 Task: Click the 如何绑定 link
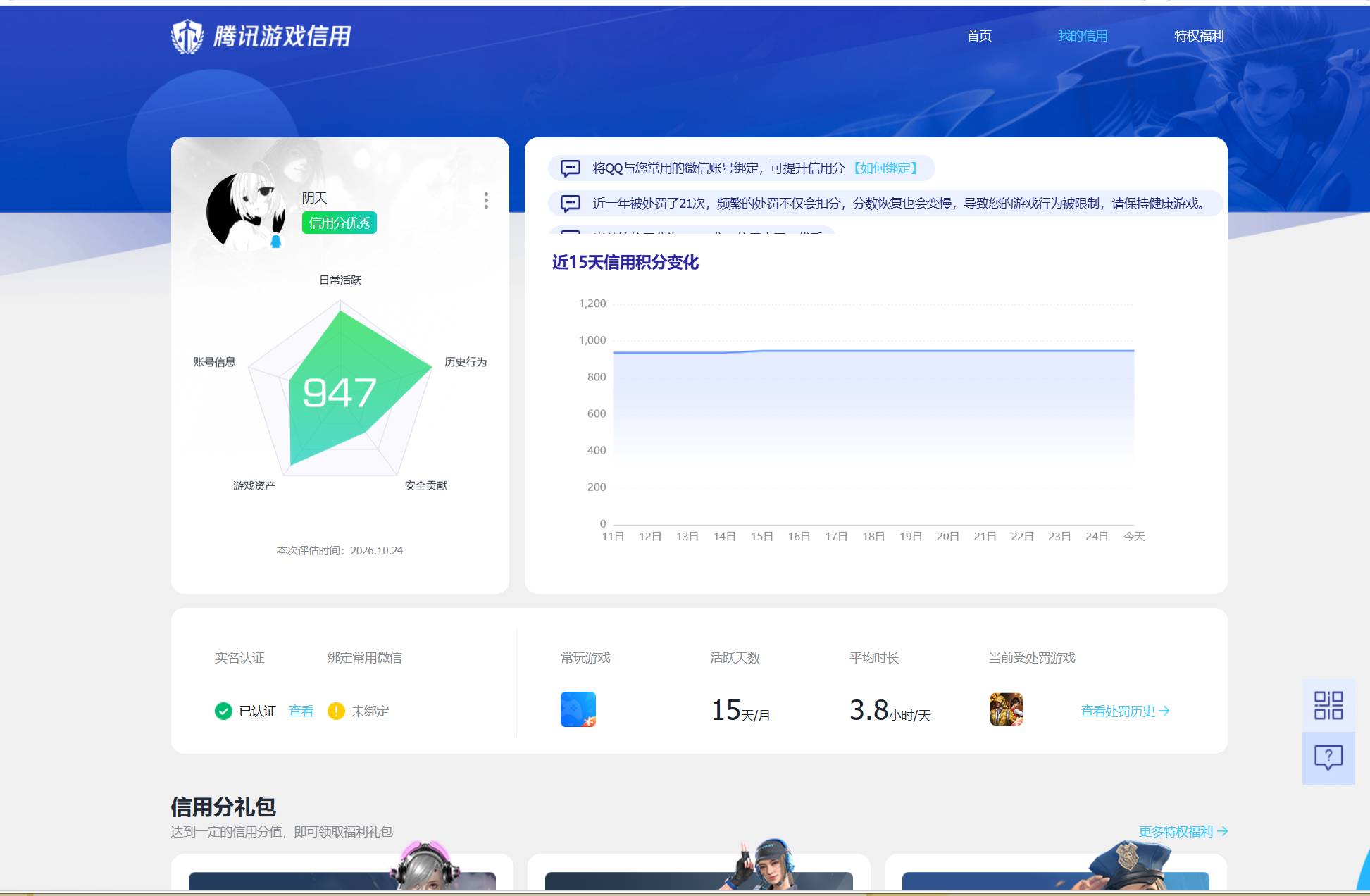[x=885, y=168]
